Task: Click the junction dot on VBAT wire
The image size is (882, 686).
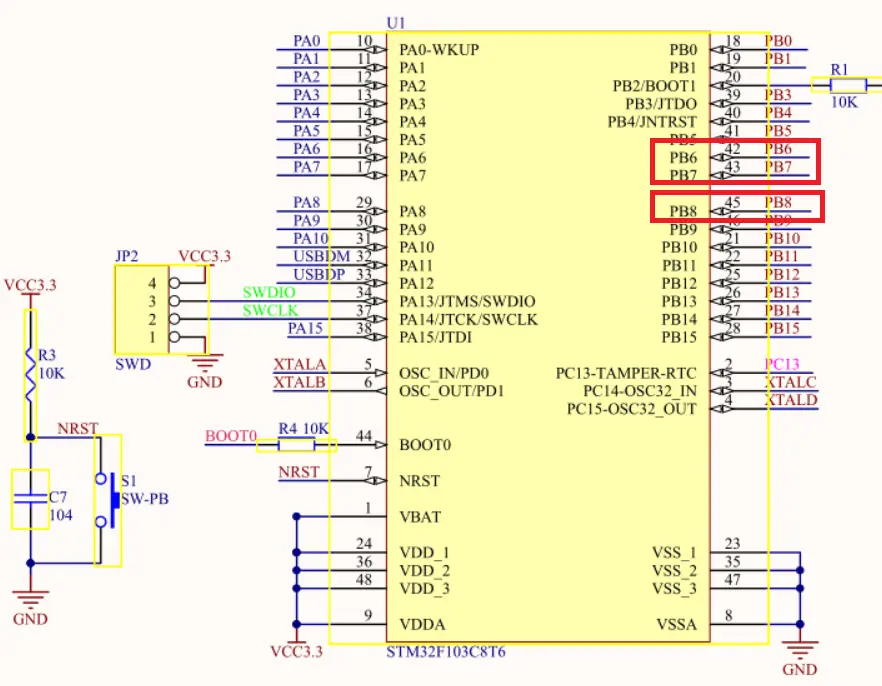Action: (296, 516)
